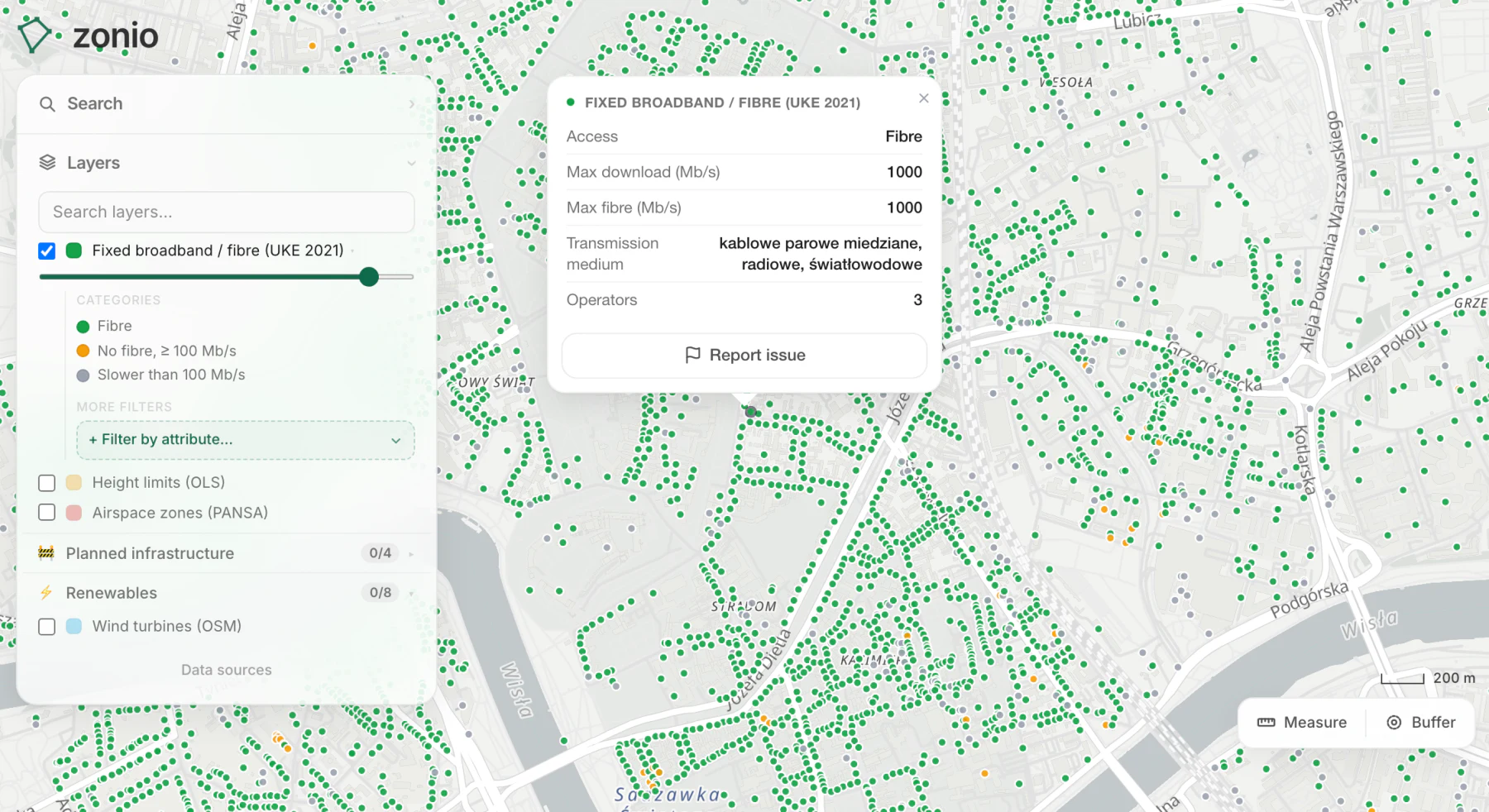Enable Height limits (OLS) layer
Image resolution: width=1489 pixels, height=812 pixels.
click(x=47, y=483)
